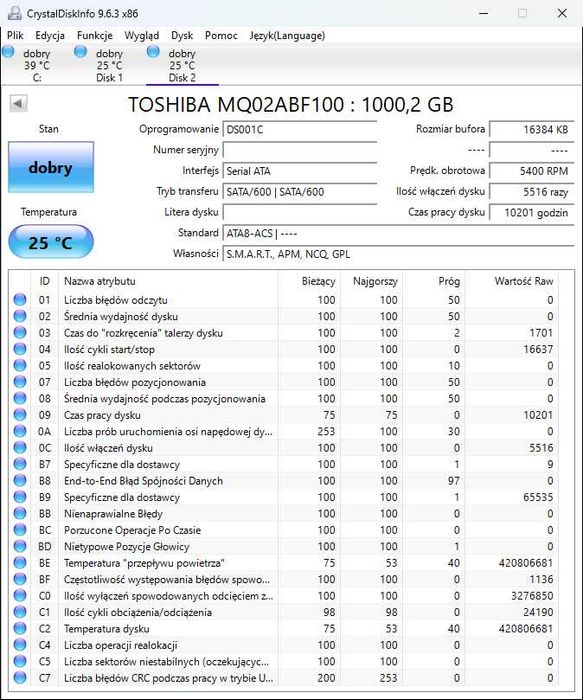Click status icon for attribute 0A row
Viewport: 583px width, 700px height.
[x=20, y=431]
